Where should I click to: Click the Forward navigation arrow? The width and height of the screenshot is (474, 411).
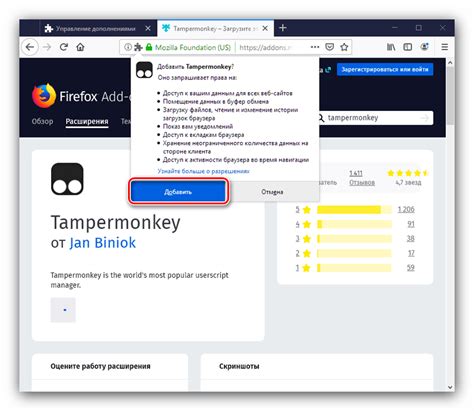click(x=47, y=47)
